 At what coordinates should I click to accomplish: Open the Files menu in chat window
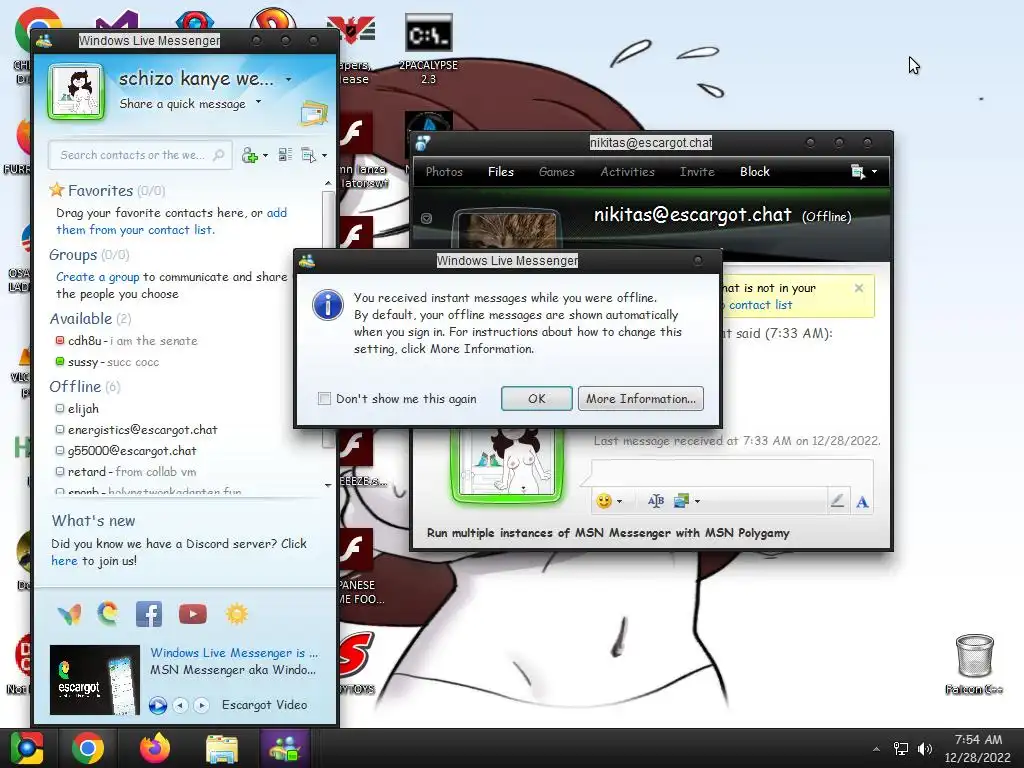click(501, 172)
